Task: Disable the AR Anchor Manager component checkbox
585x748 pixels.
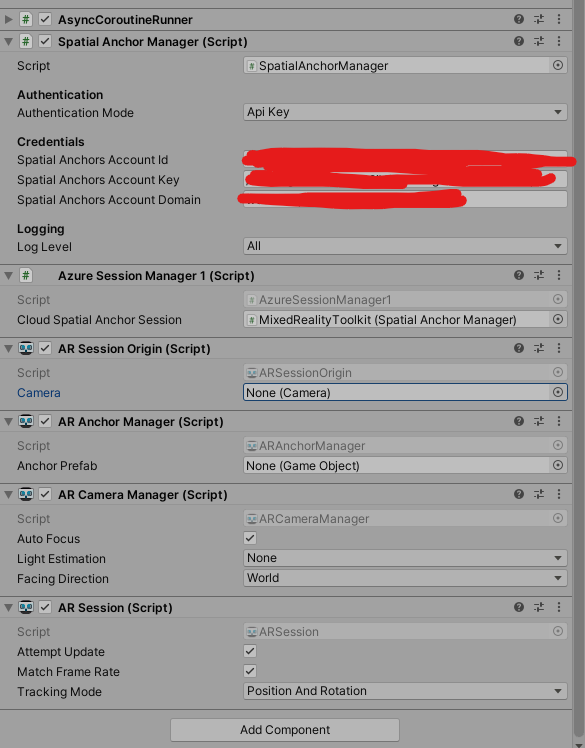Action: (x=45, y=421)
